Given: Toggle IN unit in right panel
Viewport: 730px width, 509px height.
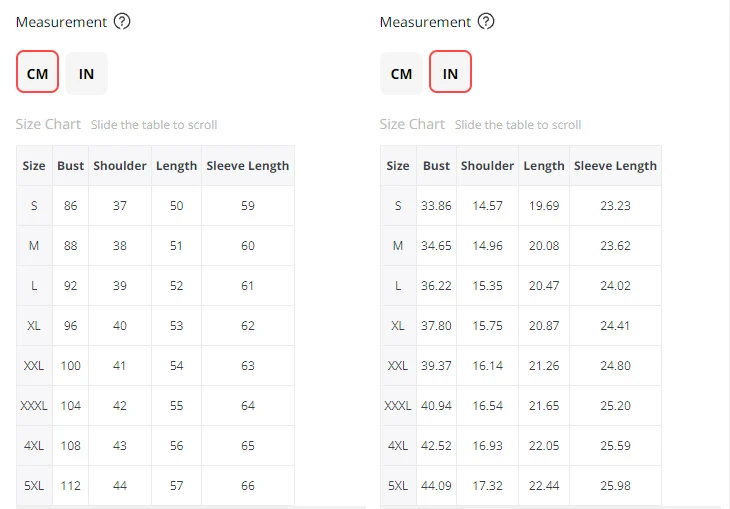Looking at the screenshot, I should (x=450, y=73).
